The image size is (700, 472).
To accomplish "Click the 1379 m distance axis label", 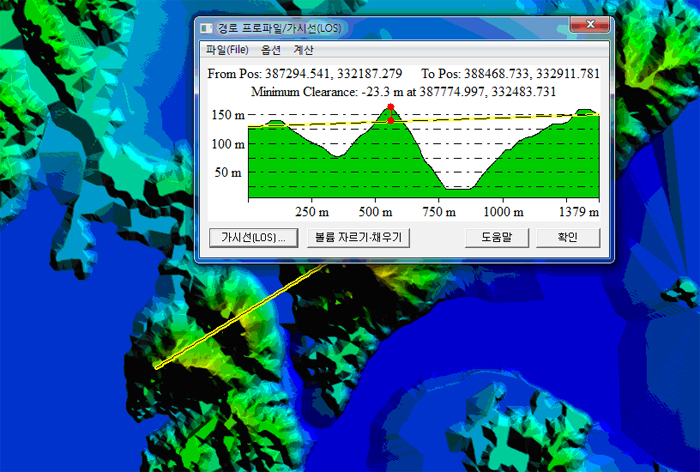I will [579, 212].
